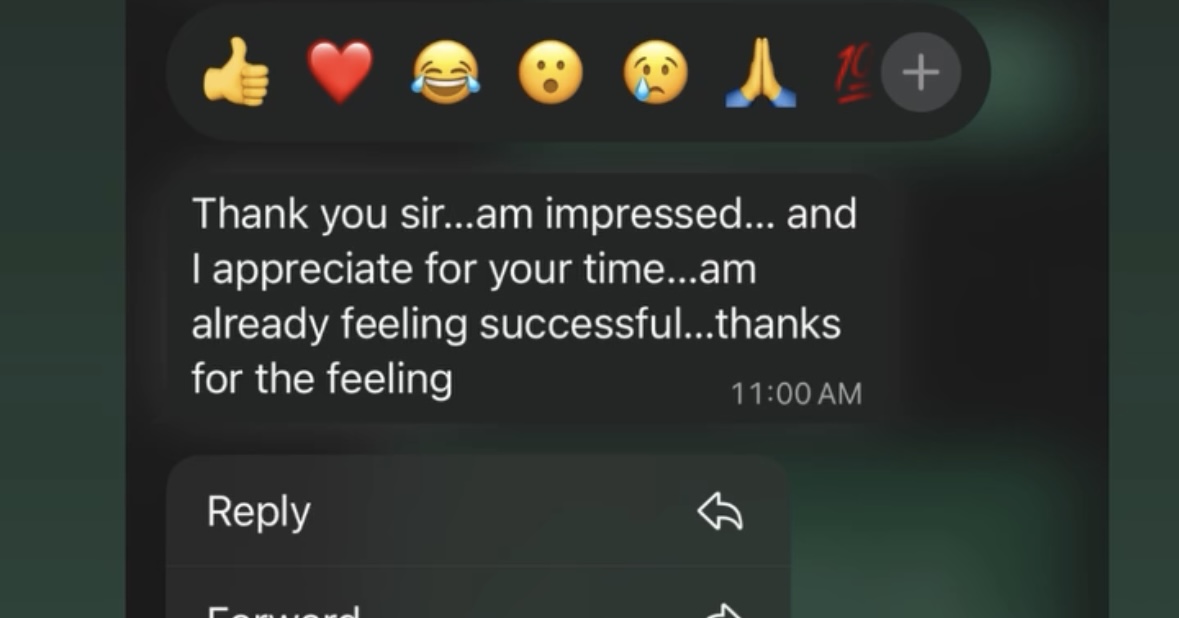
Task: Click the word 'already' in the message
Action: tap(260, 326)
